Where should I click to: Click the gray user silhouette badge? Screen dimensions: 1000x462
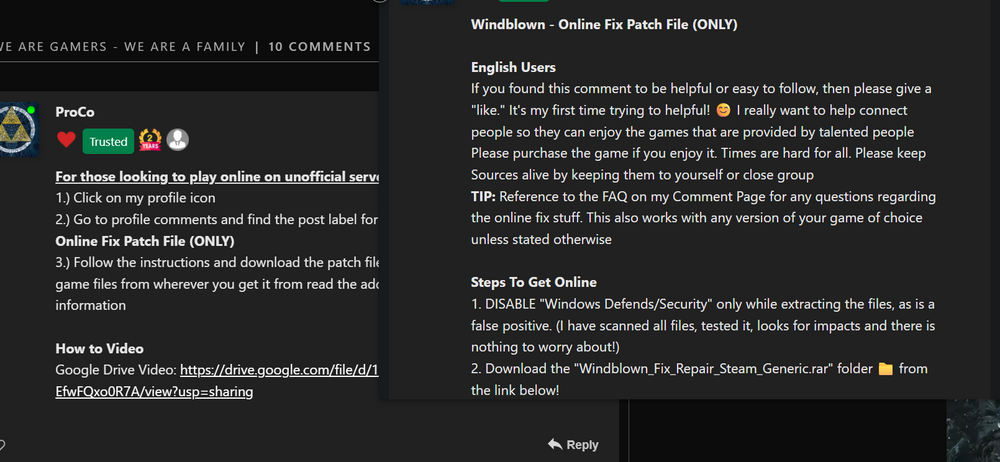tap(178, 140)
